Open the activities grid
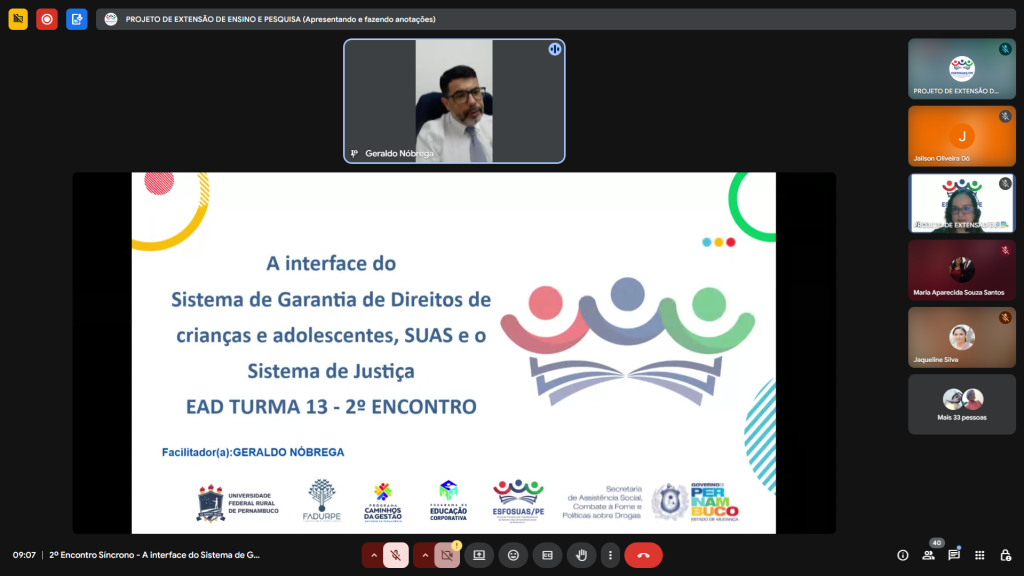Image resolution: width=1024 pixels, height=576 pixels. click(x=980, y=555)
